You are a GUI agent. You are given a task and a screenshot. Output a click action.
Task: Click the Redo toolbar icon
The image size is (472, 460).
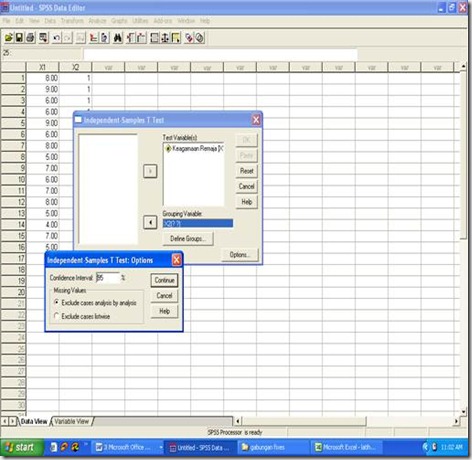(67, 38)
